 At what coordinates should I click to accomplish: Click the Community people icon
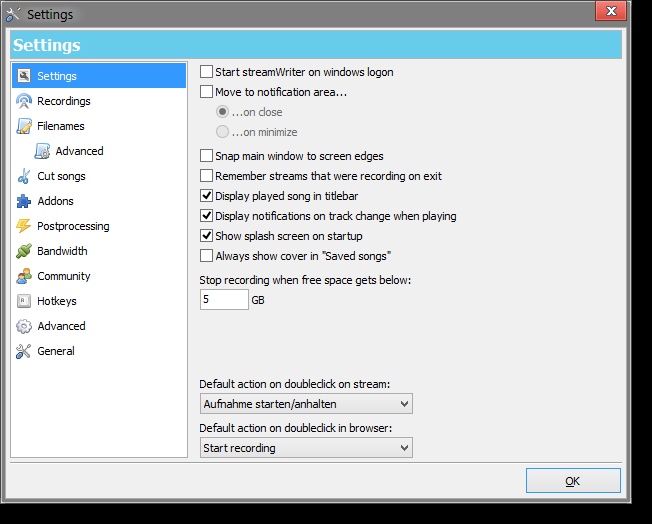[24, 276]
